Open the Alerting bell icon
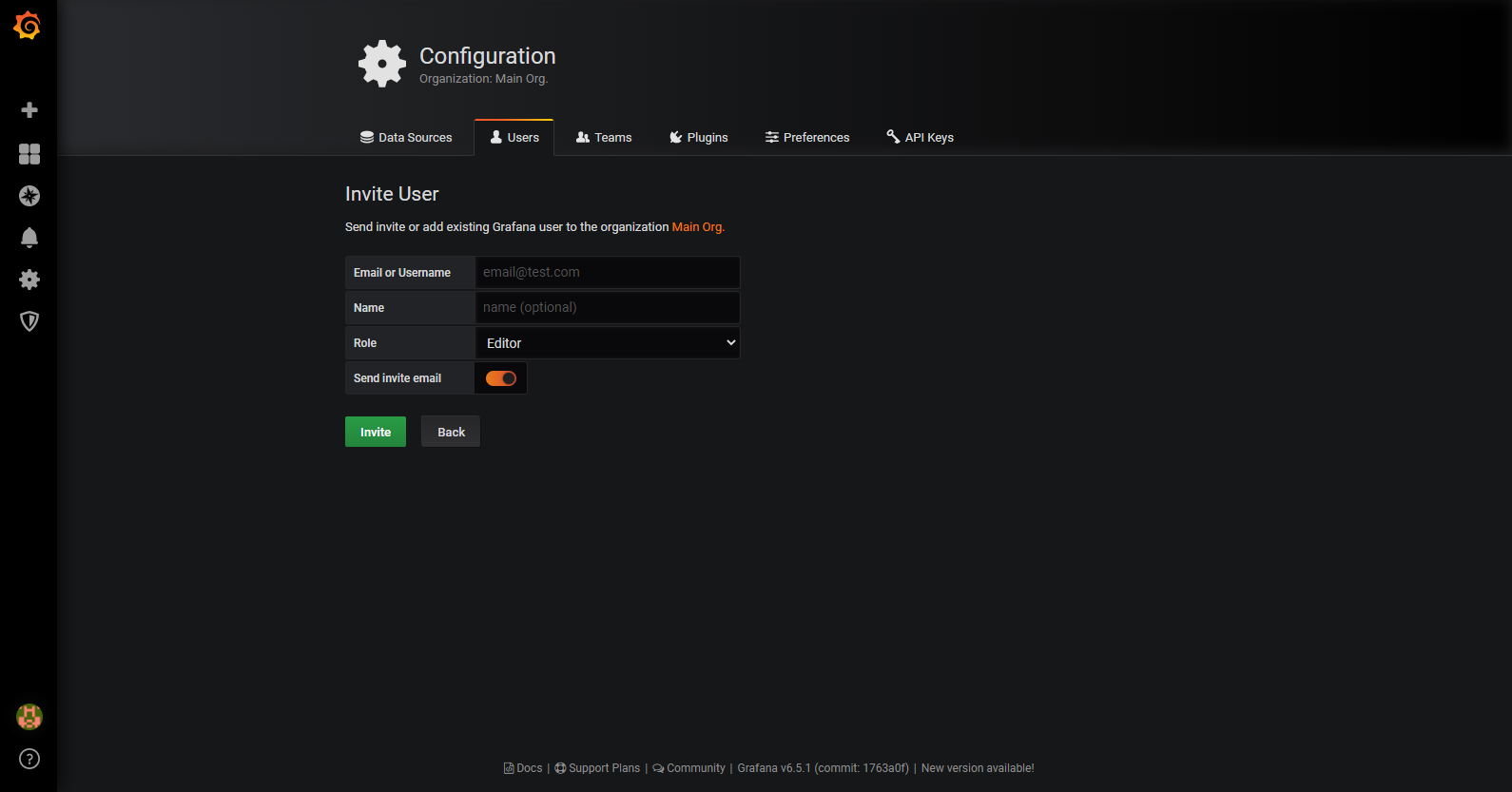 pyautogui.click(x=29, y=238)
